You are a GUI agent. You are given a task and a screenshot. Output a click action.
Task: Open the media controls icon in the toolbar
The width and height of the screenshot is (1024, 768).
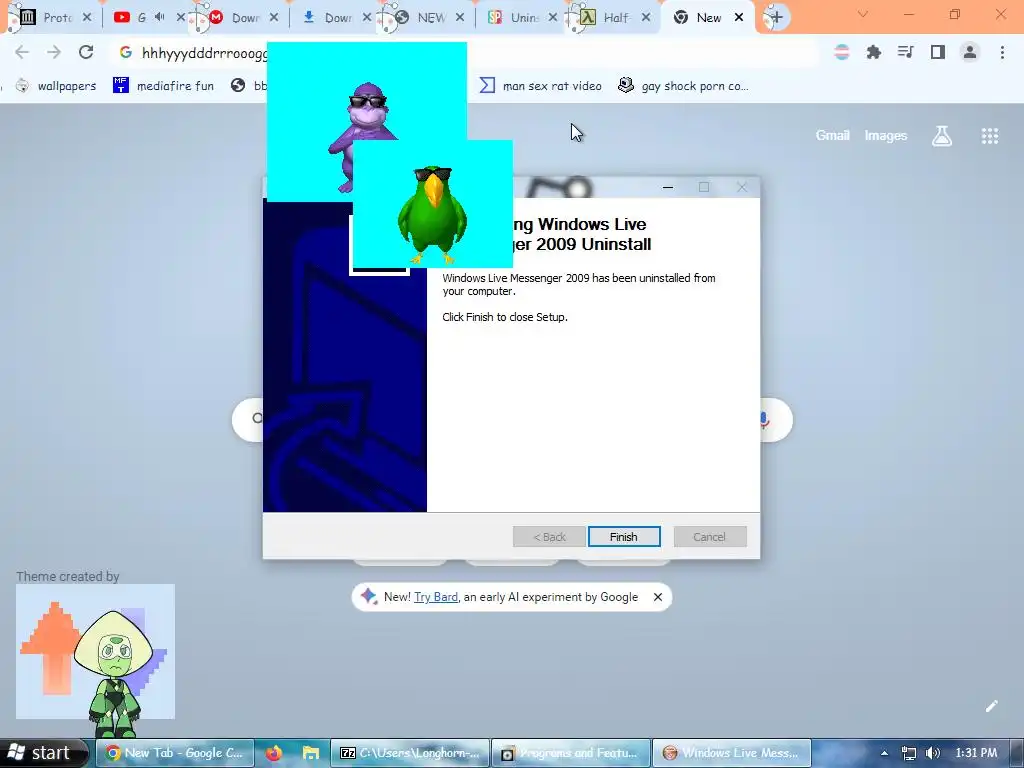coord(905,52)
